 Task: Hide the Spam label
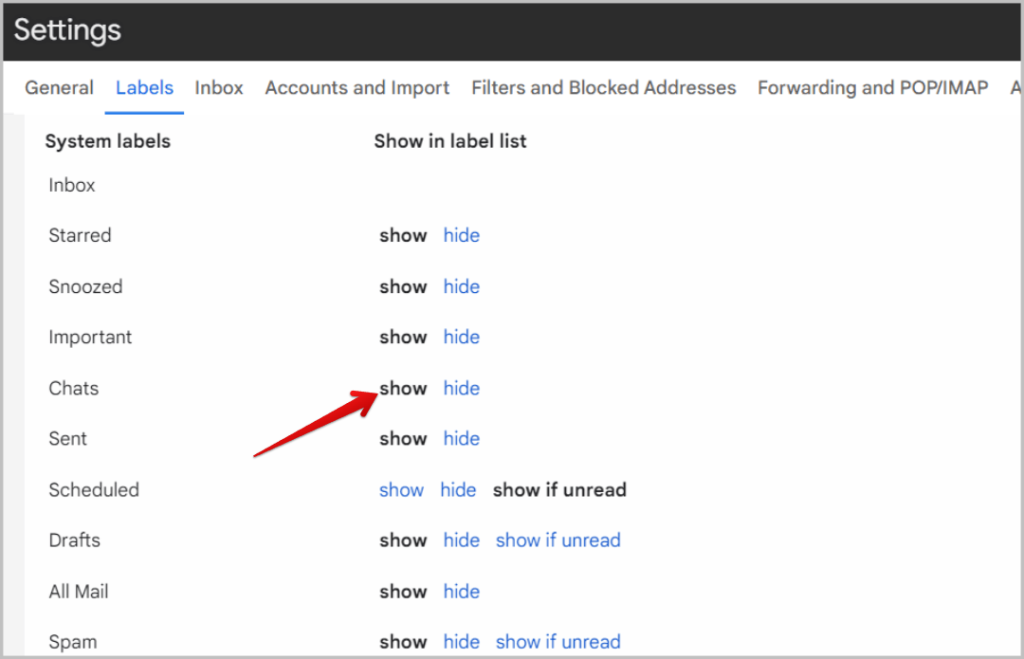pyautogui.click(x=462, y=642)
